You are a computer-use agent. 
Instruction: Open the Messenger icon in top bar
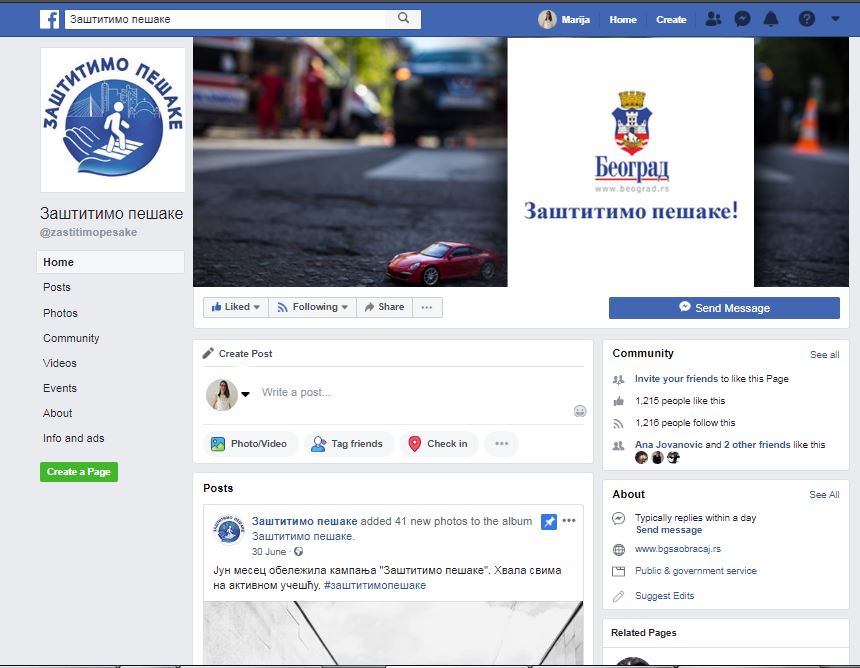pyautogui.click(x=742, y=19)
